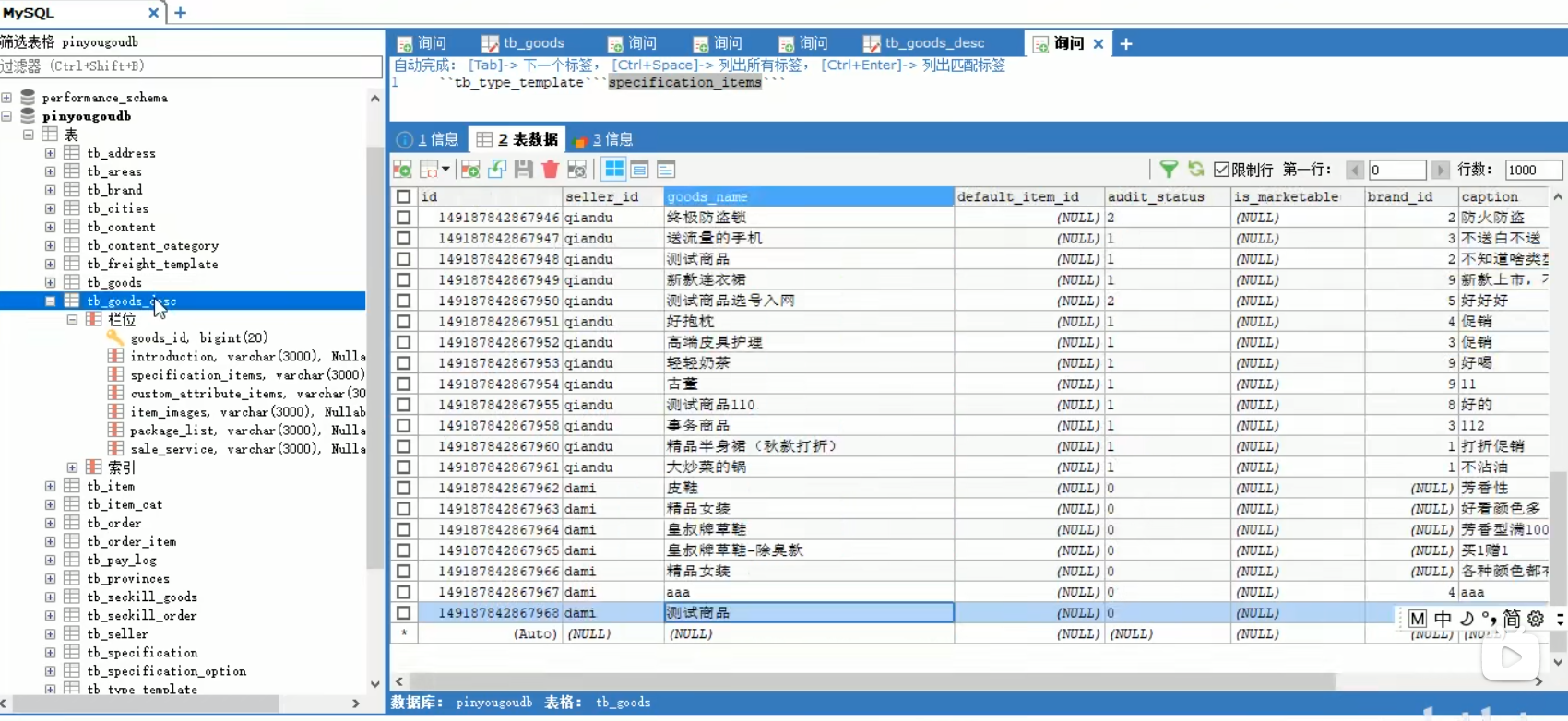
Task: Delete selected rows with red trash icon
Action: coord(551,169)
